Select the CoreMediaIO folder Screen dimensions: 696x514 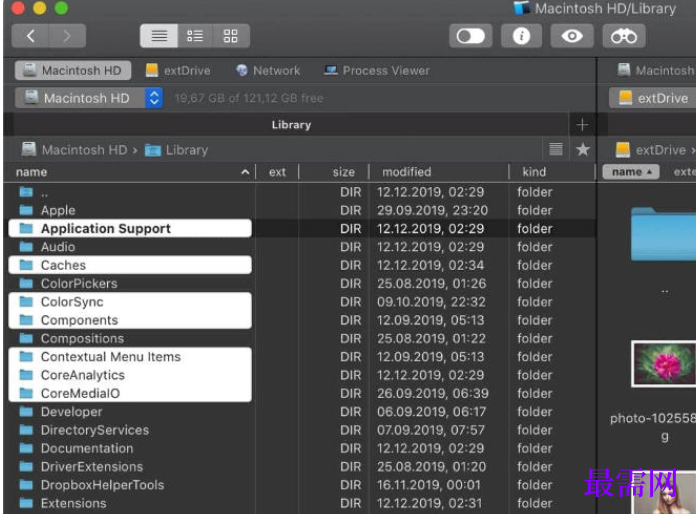(300, 393)
